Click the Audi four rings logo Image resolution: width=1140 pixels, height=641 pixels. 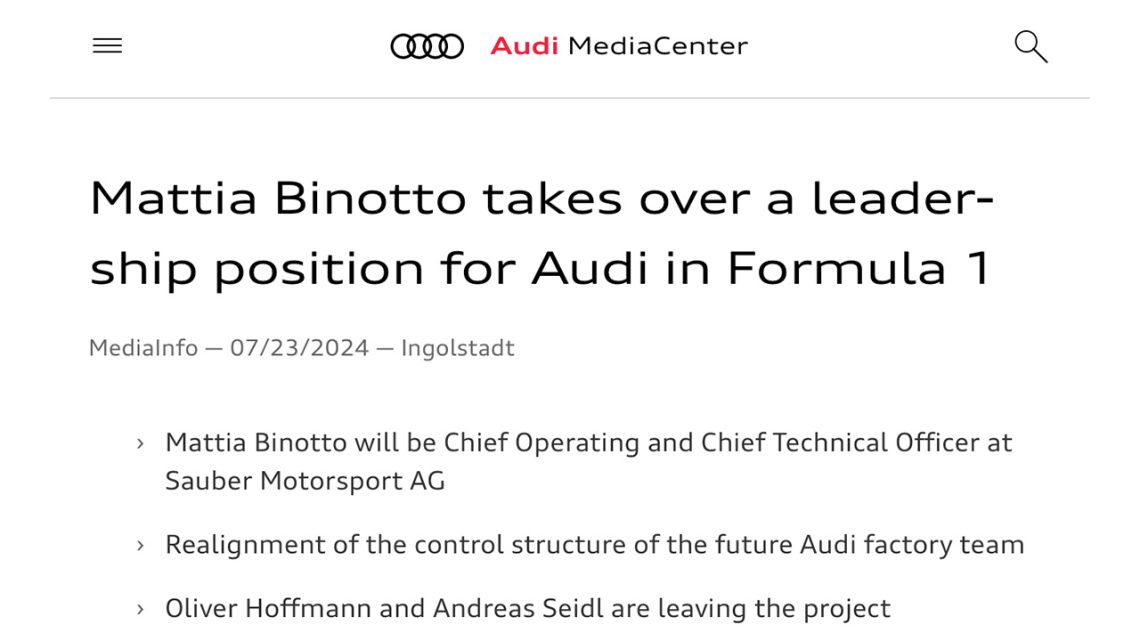point(427,46)
